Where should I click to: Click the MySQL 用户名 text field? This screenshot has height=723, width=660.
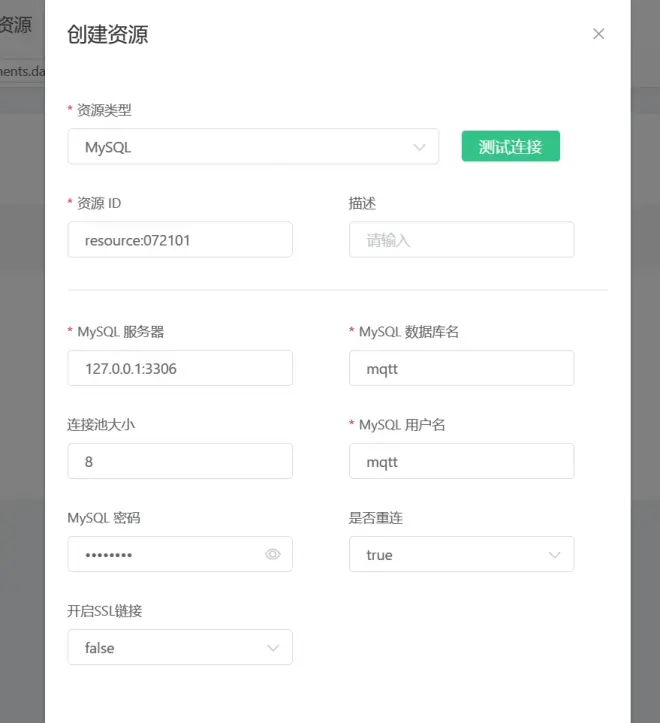[x=461, y=461]
